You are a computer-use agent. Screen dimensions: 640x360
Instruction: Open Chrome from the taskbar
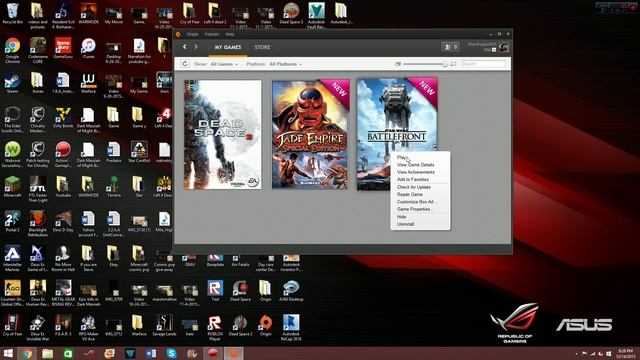[28, 353]
